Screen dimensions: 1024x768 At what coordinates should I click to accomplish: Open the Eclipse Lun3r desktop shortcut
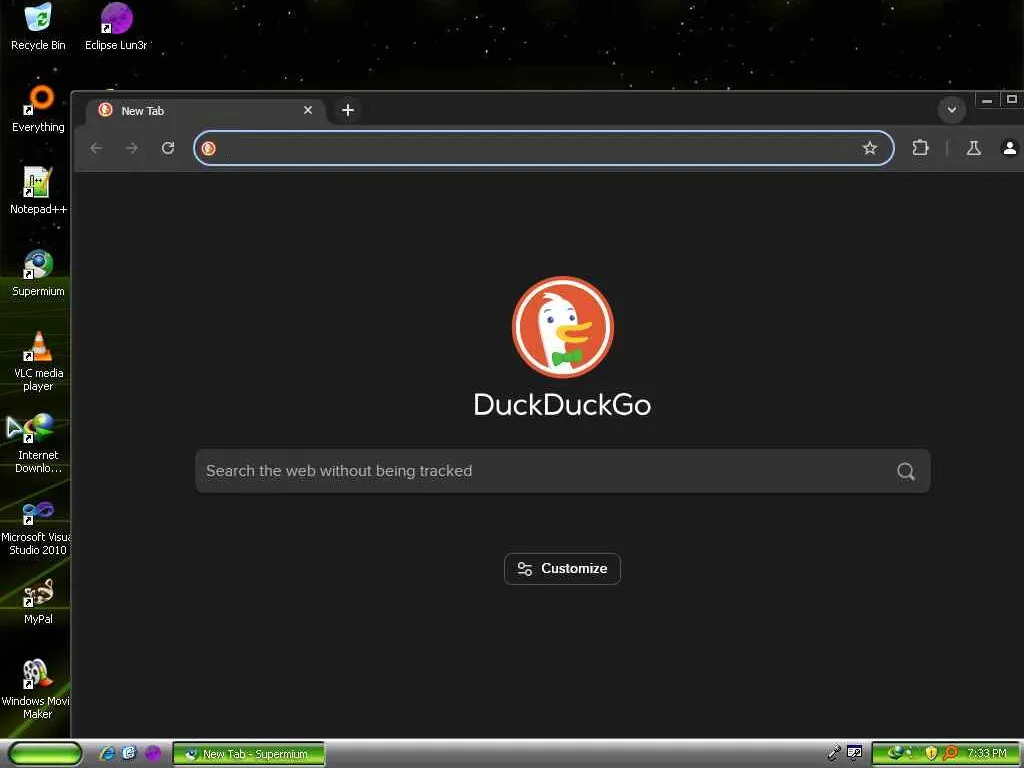coord(117,26)
